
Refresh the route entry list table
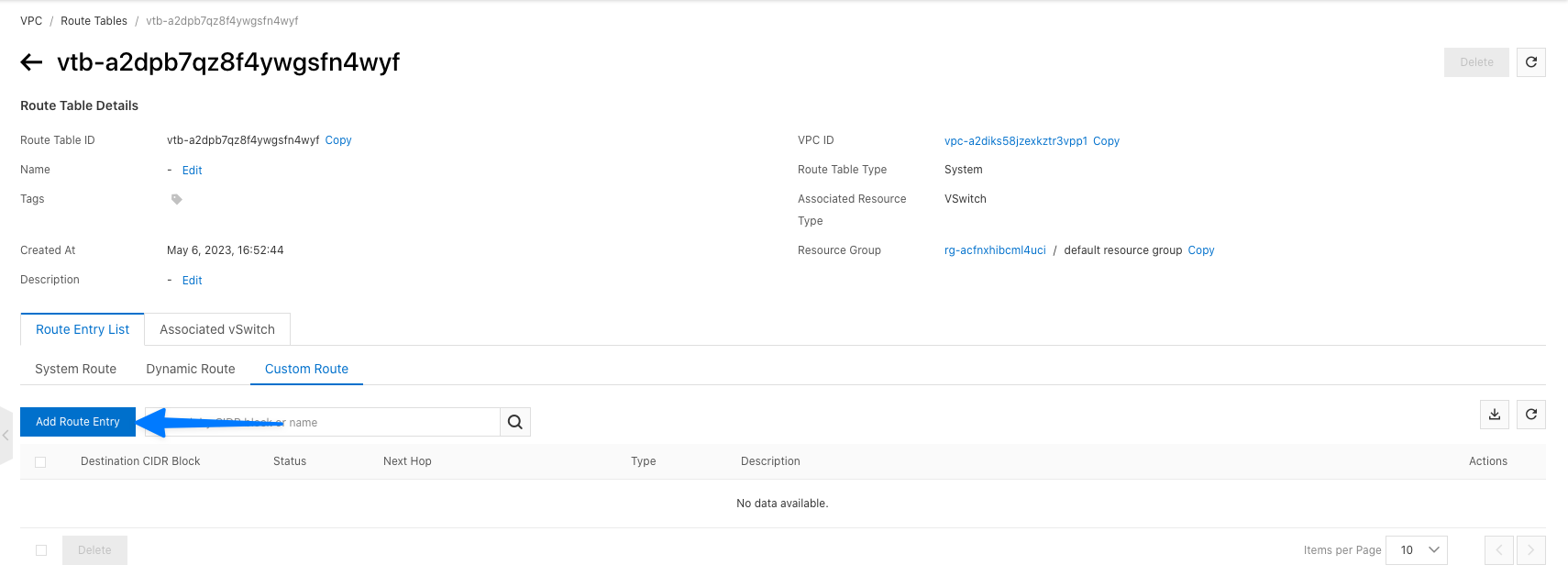[x=1530, y=415]
